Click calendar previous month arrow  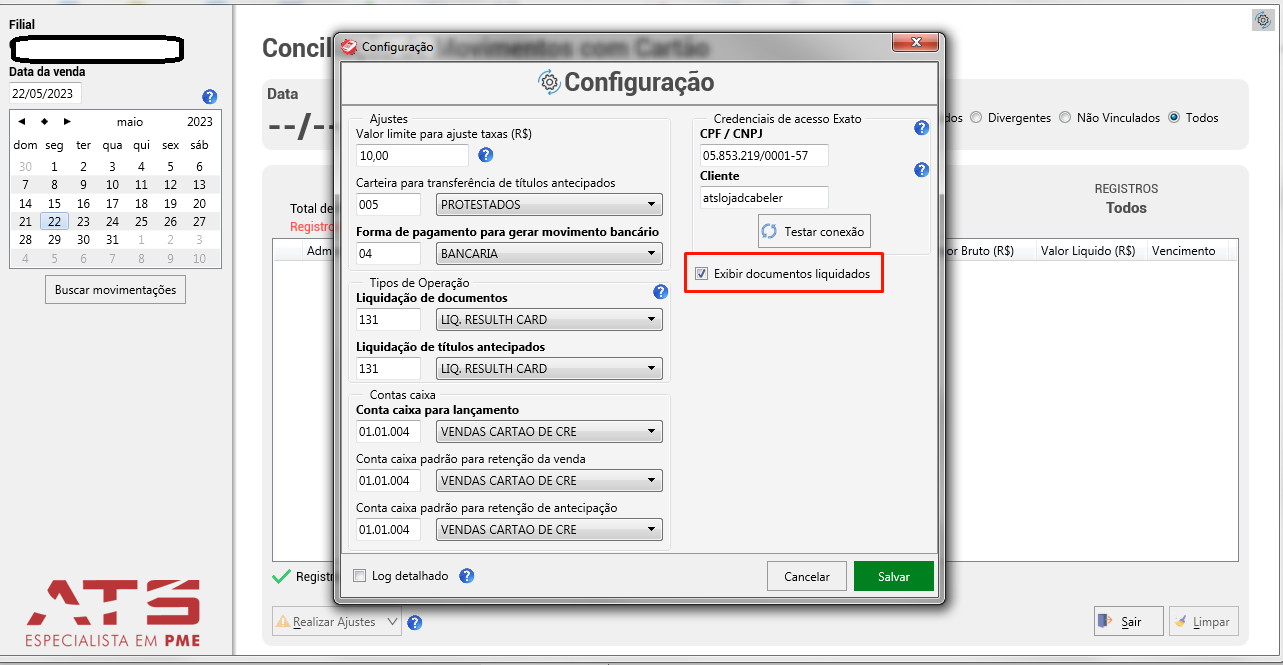click(x=22, y=122)
